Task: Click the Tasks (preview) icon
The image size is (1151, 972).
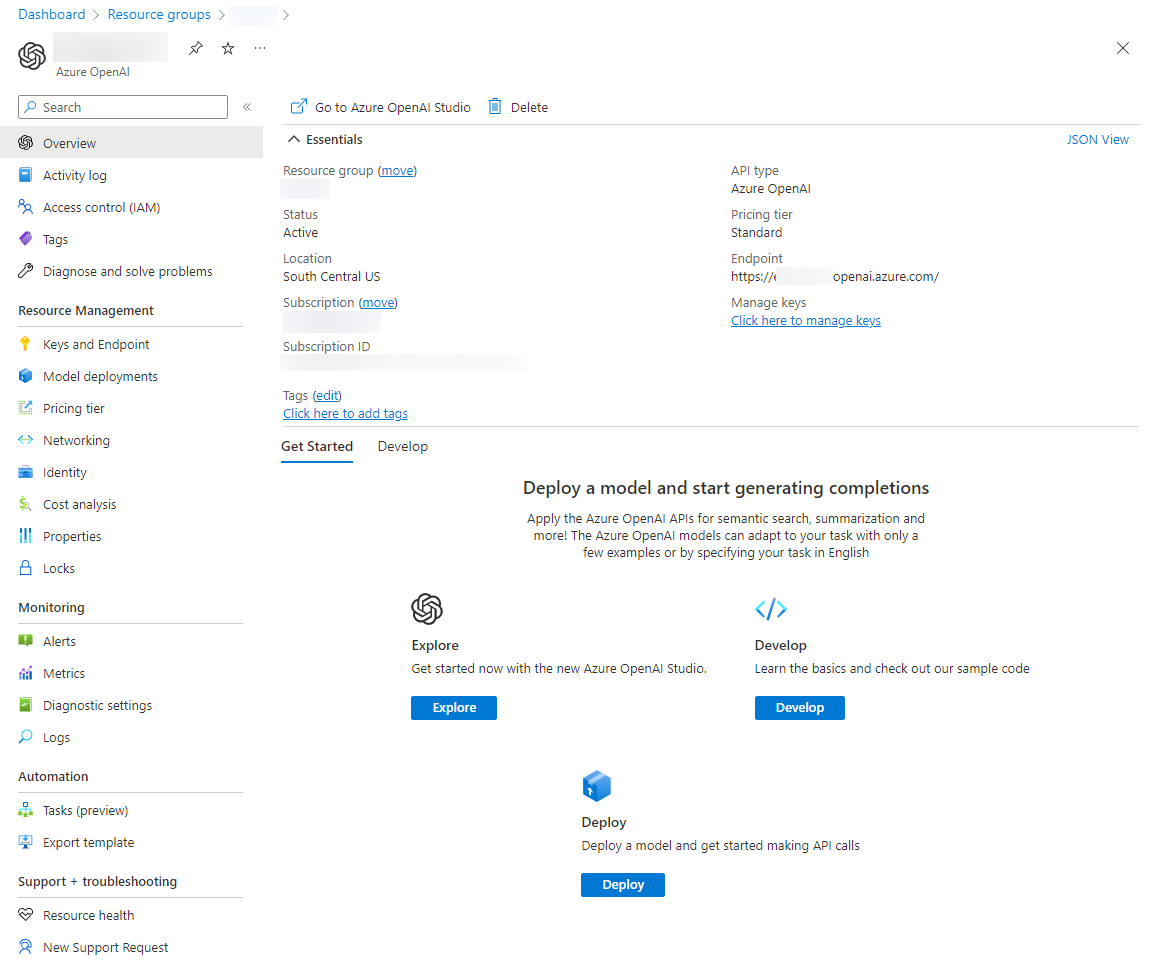Action: [x=26, y=810]
